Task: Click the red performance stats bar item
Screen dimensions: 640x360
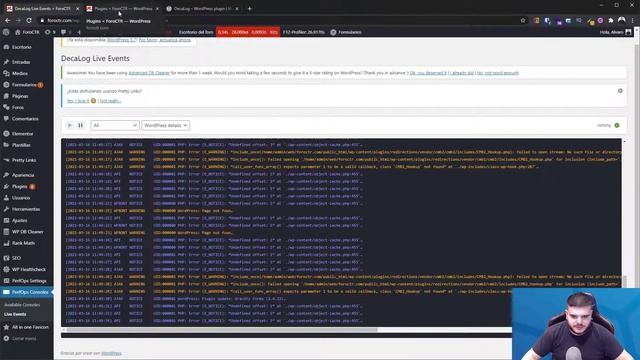Action: pyautogui.click(x=248, y=32)
